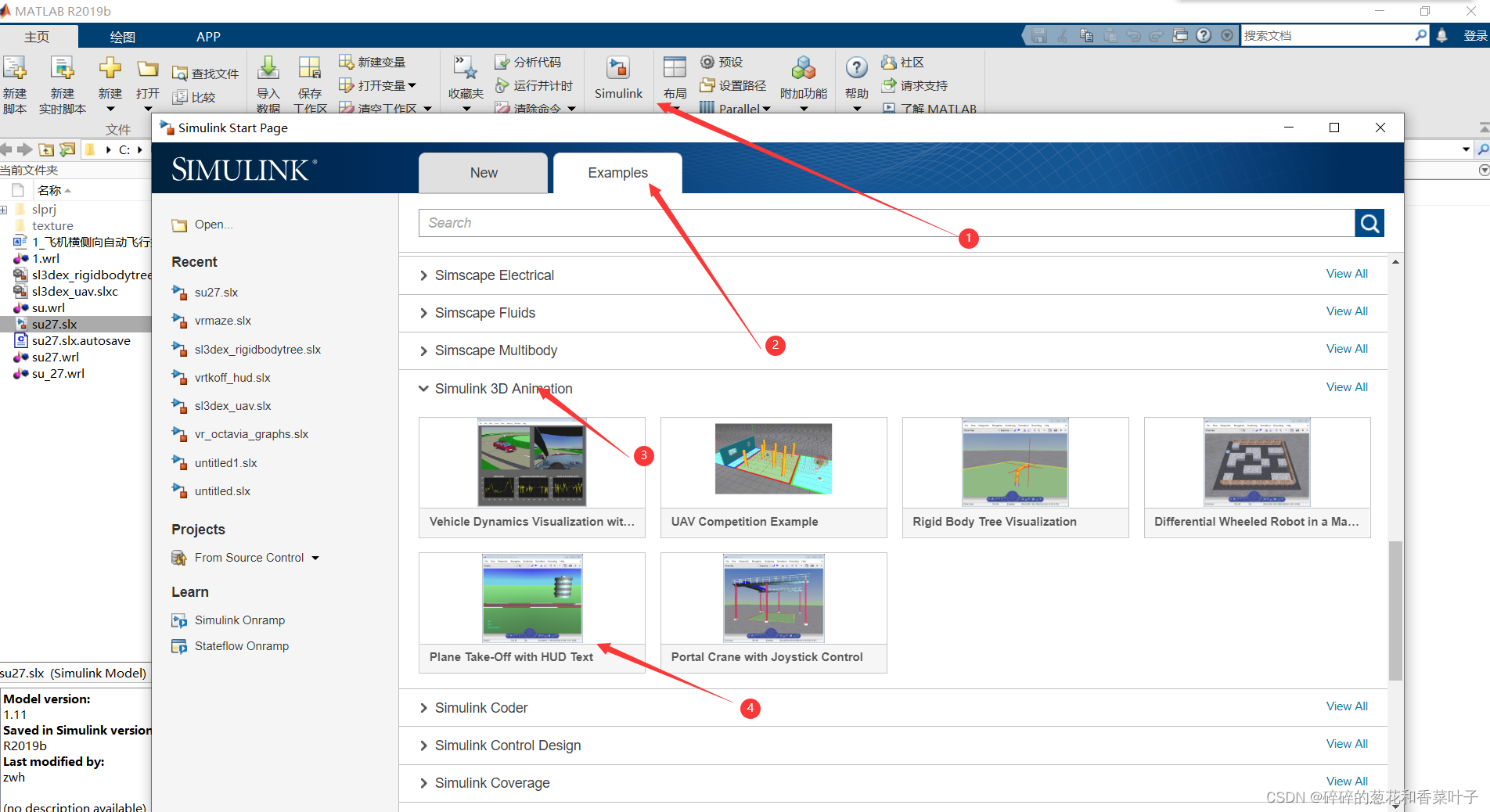Click the notification bell icon

point(1442,35)
